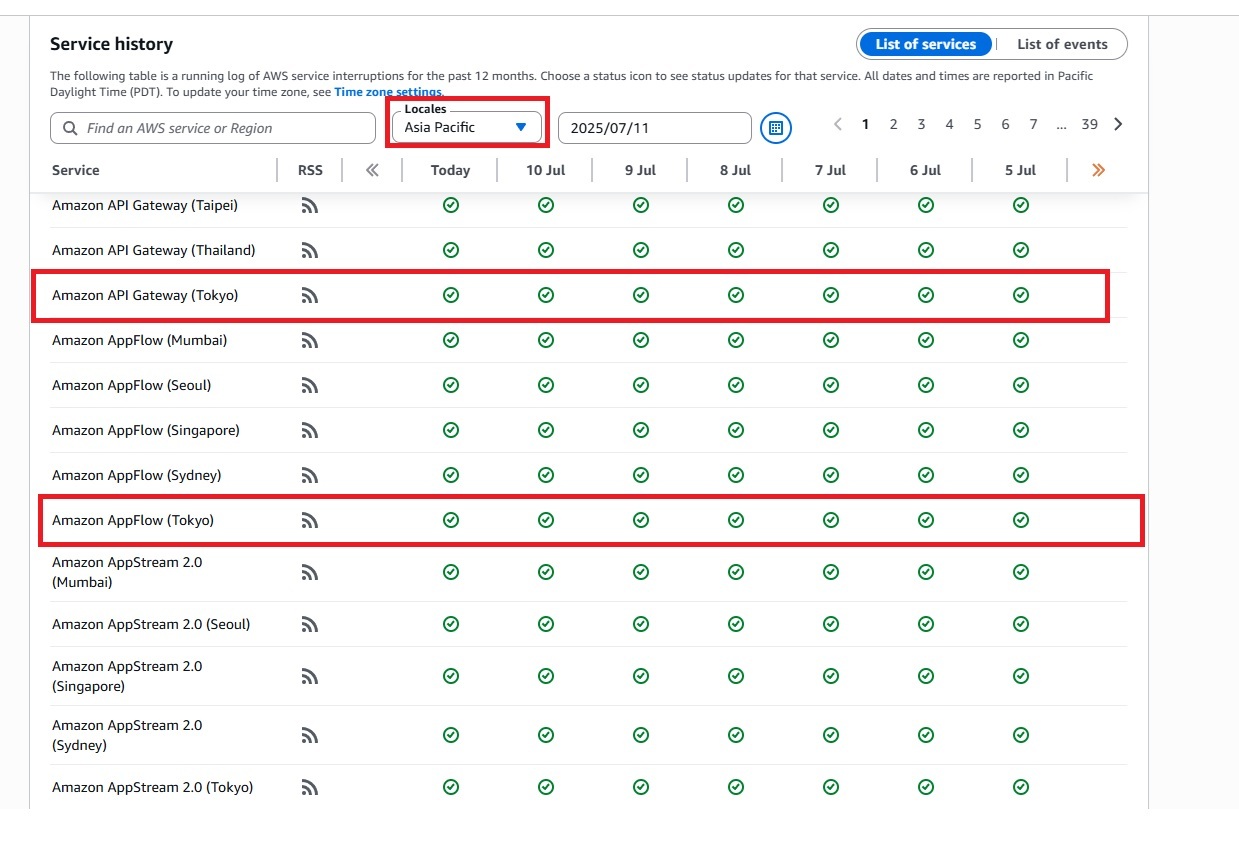Open the Locales dropdown showing Asia Pacific
The width and height of the screenshot is (1239, 849).
point(467,127)
